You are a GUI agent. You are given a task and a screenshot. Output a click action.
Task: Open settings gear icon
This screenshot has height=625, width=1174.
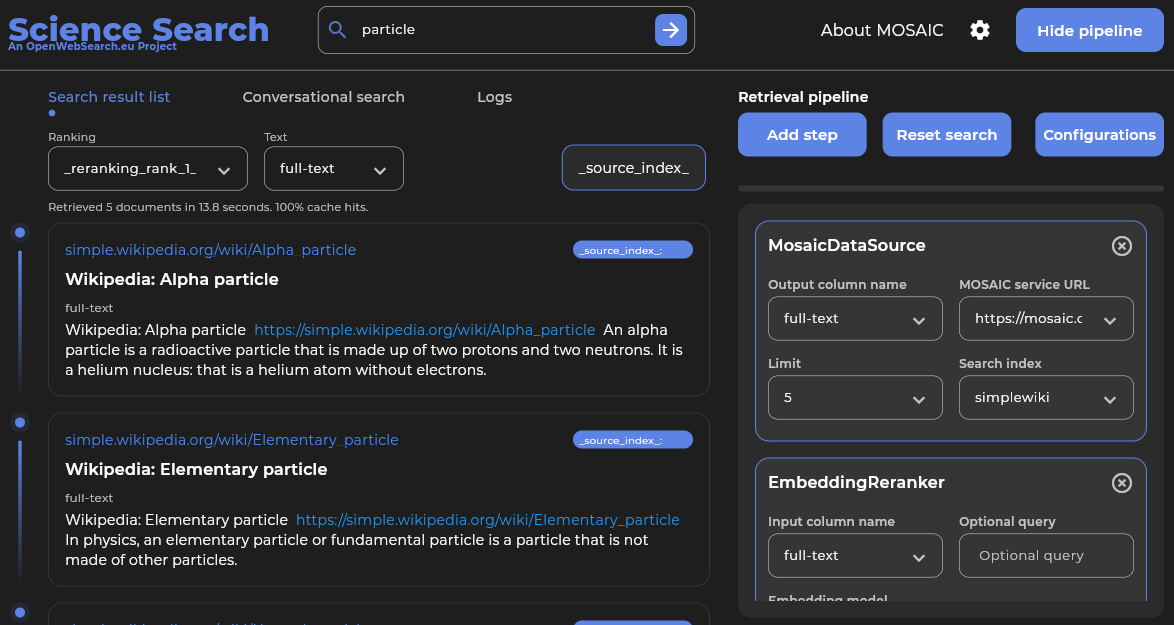click(x=979, y=30)
